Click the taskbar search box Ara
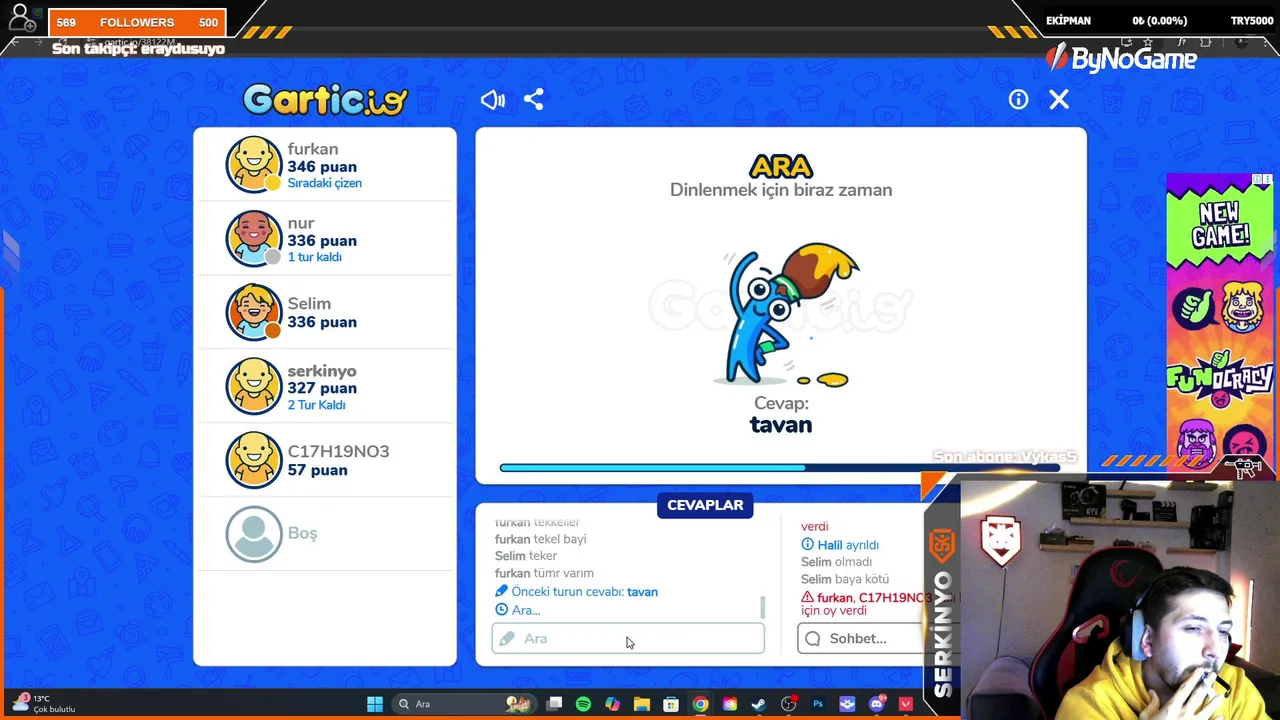 point(465,704)
